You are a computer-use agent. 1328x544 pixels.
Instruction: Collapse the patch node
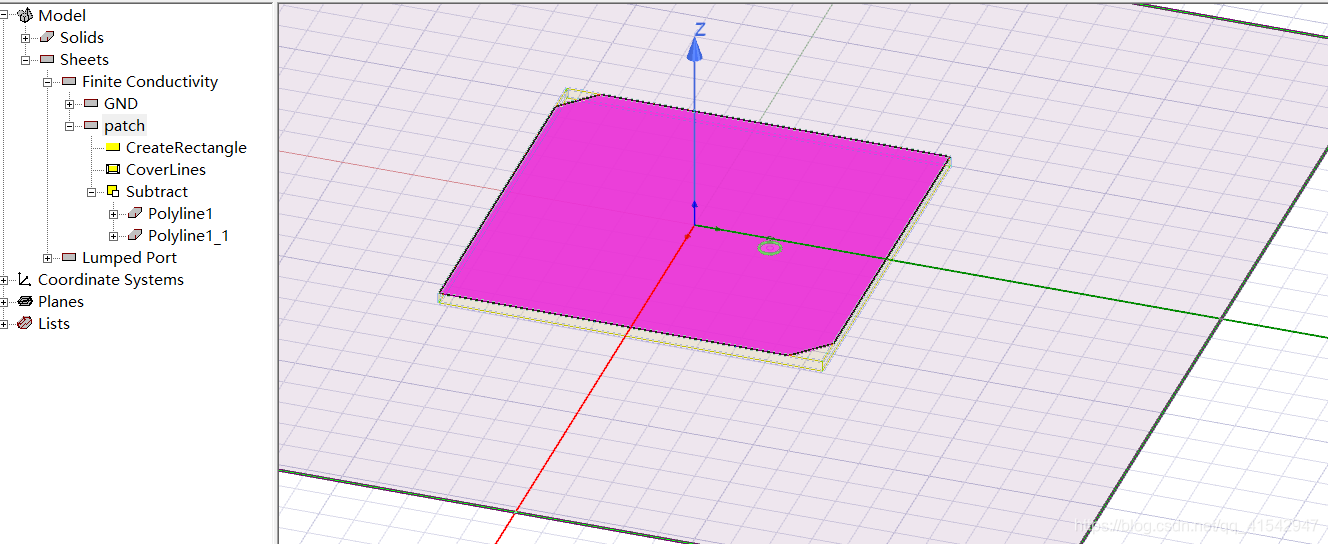69,125
